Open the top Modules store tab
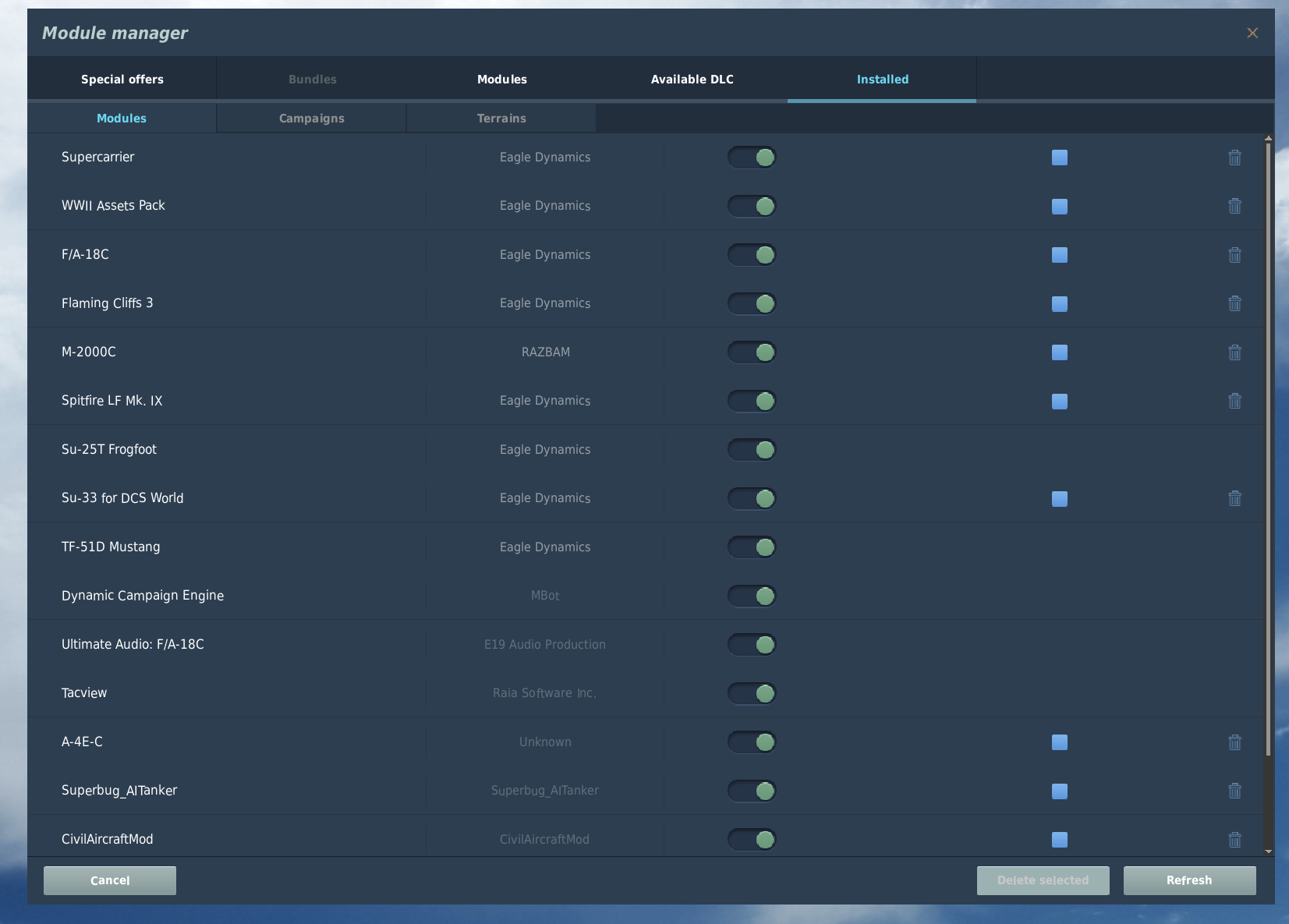 pyautogui.click(x=502, y=79)
